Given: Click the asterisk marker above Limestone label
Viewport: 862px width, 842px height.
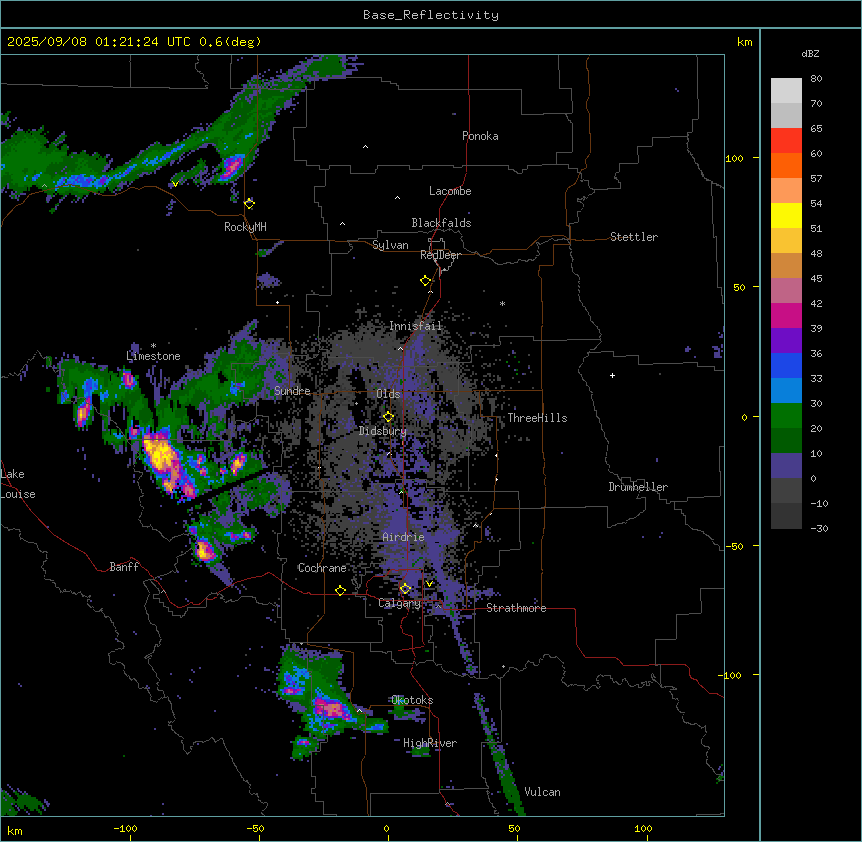Looking at the screenshot, I should [x=153, y=346].
